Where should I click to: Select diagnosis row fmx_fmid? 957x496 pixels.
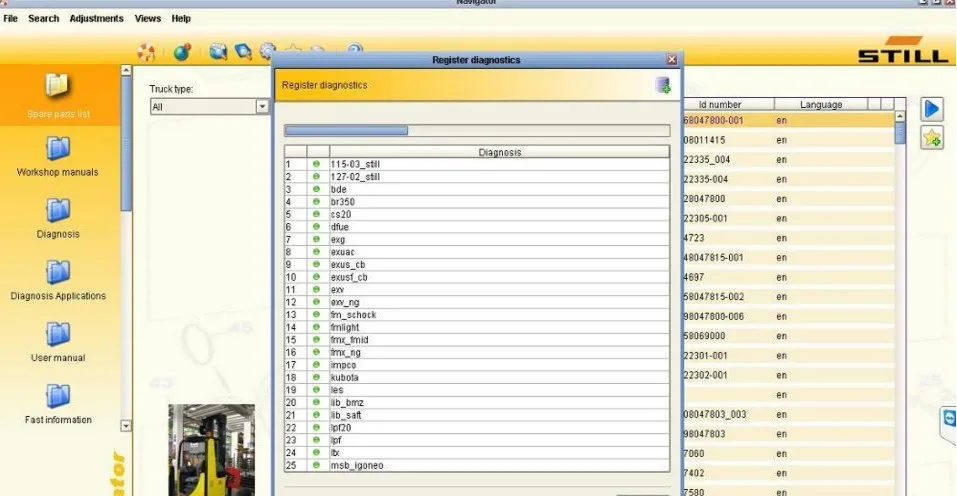[x=477, y=340]
